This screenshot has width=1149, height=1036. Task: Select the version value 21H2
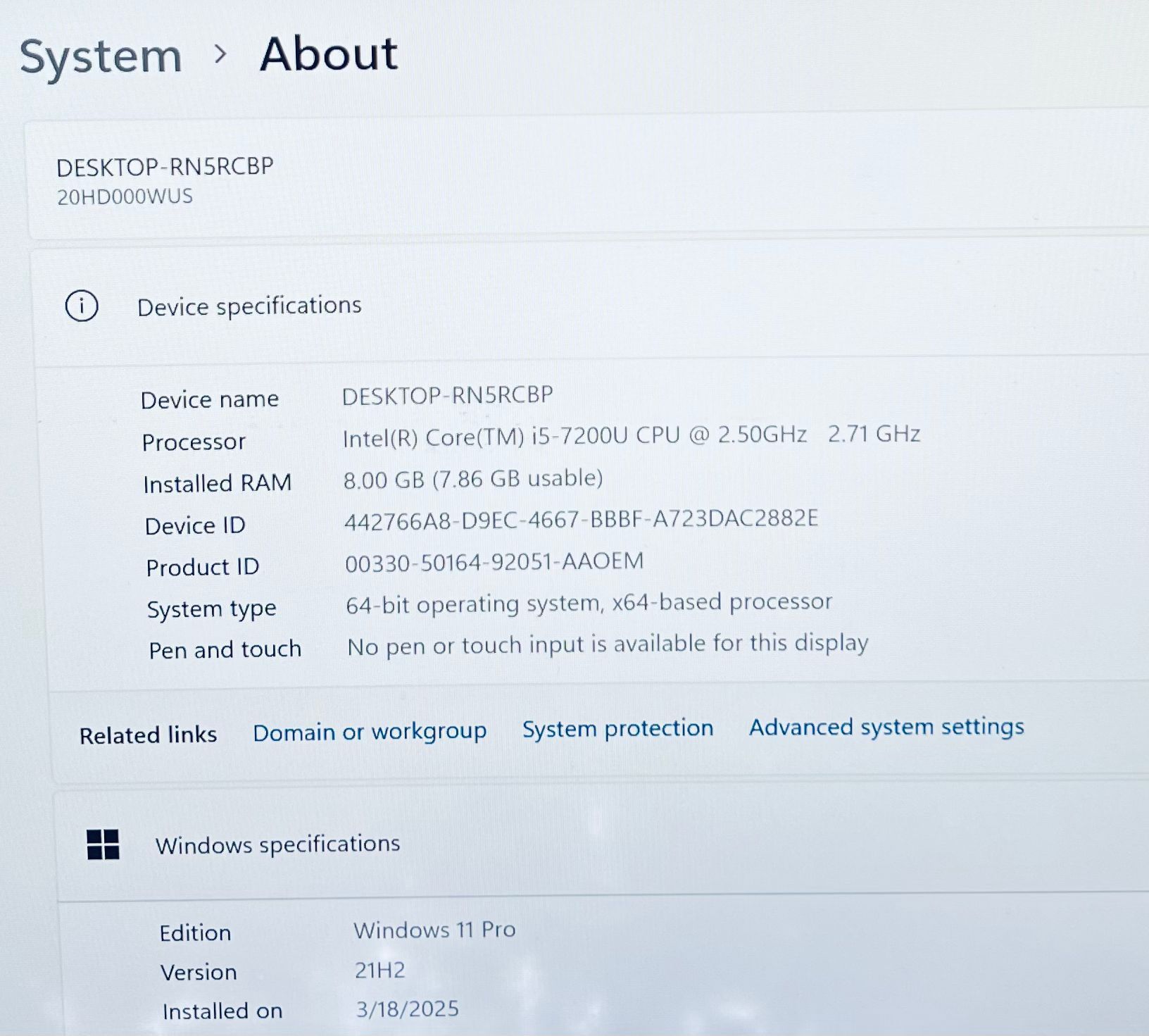tap(380, 970)
